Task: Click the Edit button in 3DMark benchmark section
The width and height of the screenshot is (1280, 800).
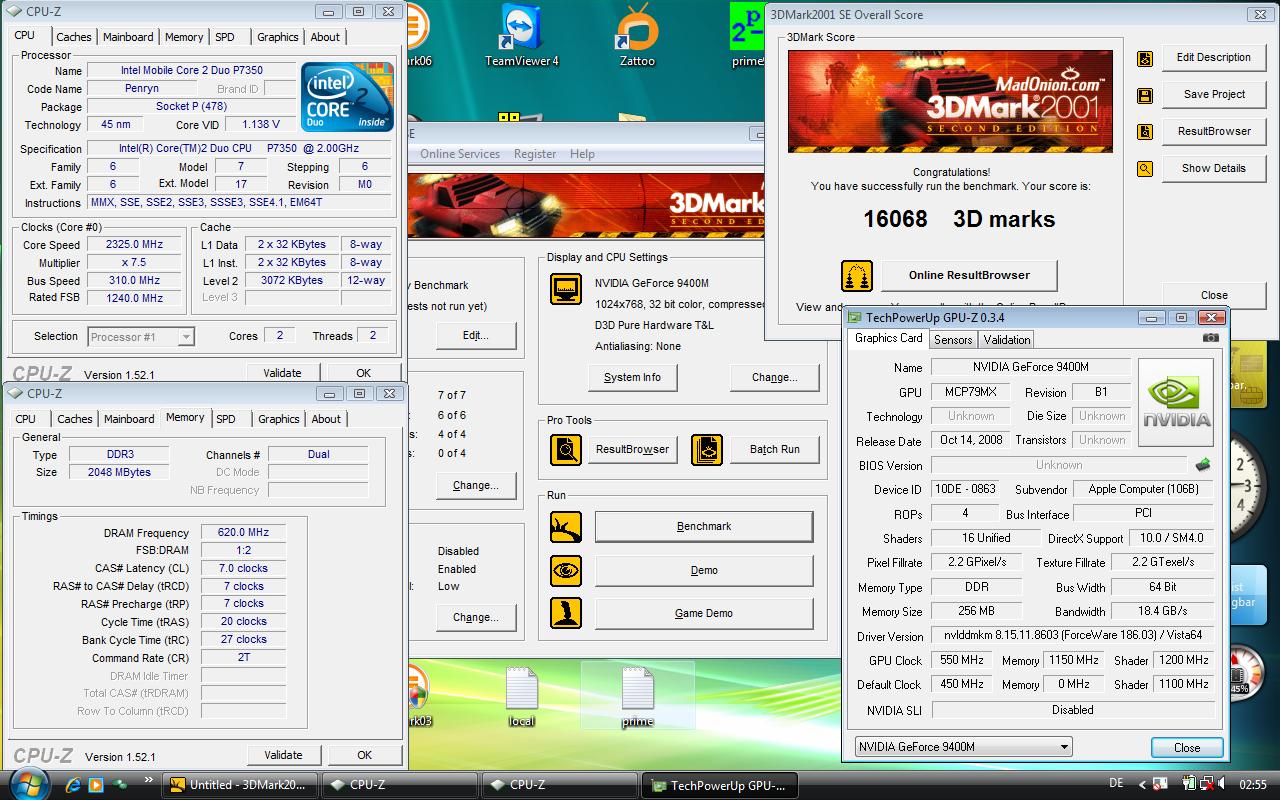Action: pyautogui.click(x=476, y=335)
